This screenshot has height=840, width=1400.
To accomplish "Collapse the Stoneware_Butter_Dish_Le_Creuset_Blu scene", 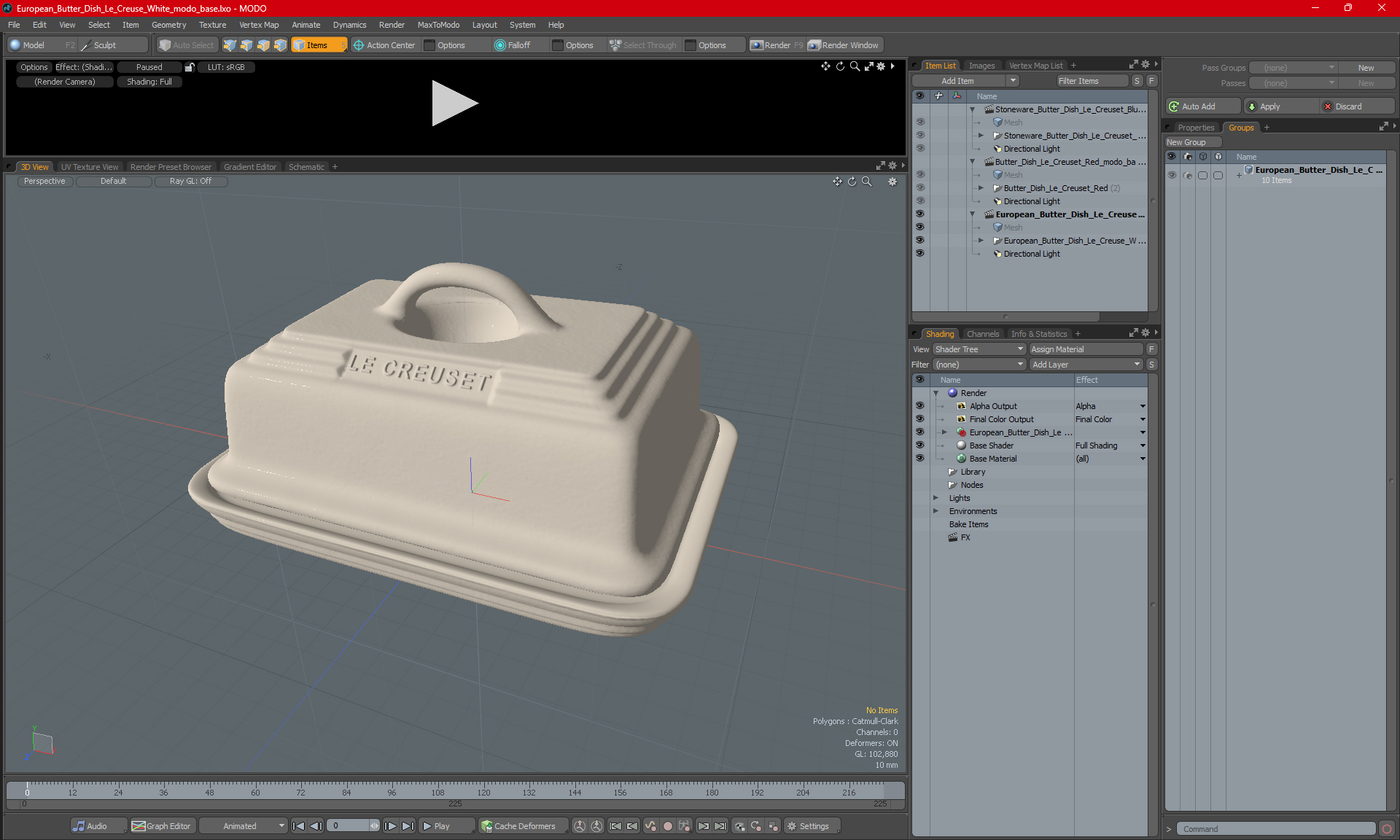I will (x=972, y=109).
